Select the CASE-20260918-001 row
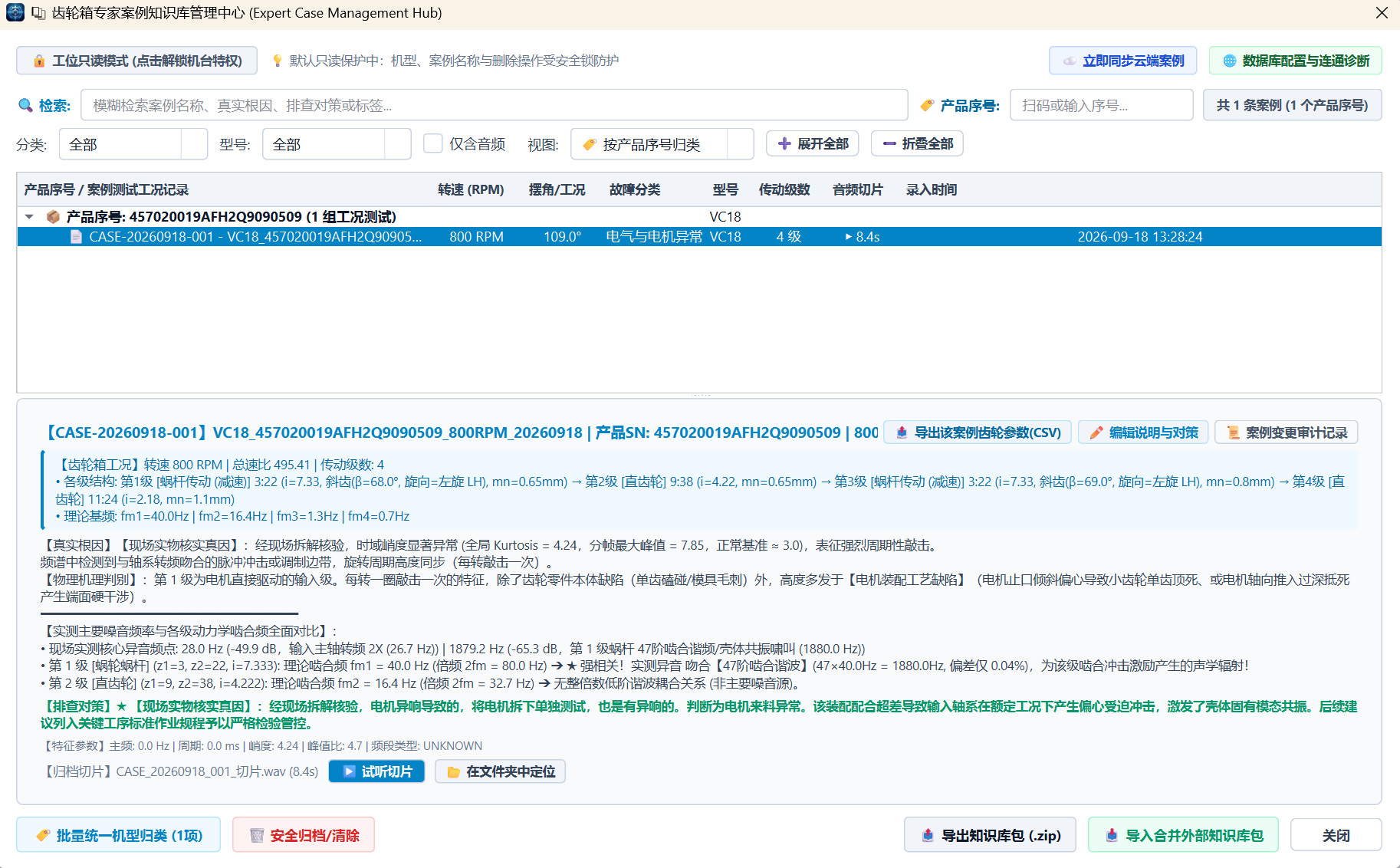Viewport: 1400px width, 868px height. (x=699, y=237)
